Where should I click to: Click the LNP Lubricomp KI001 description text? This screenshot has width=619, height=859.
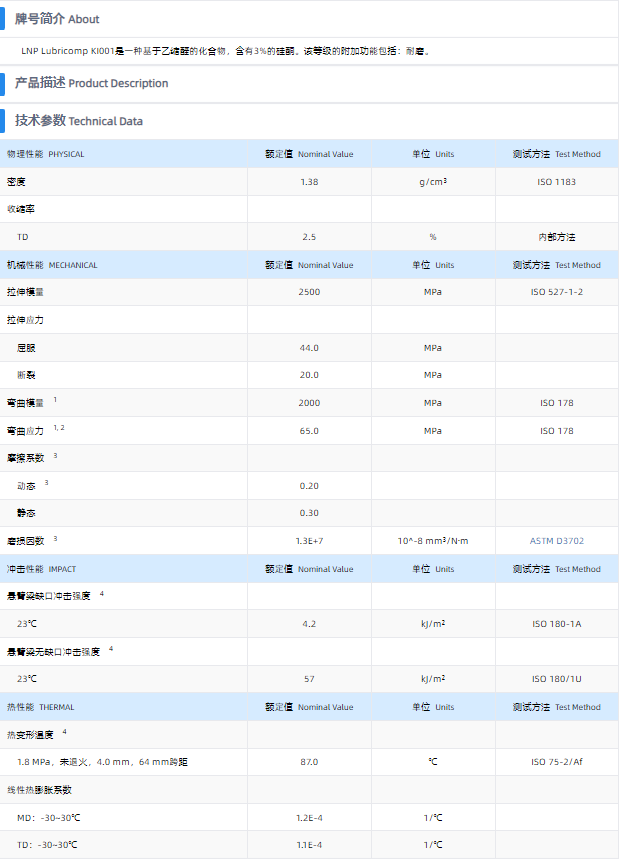click(x=225, y=51)
